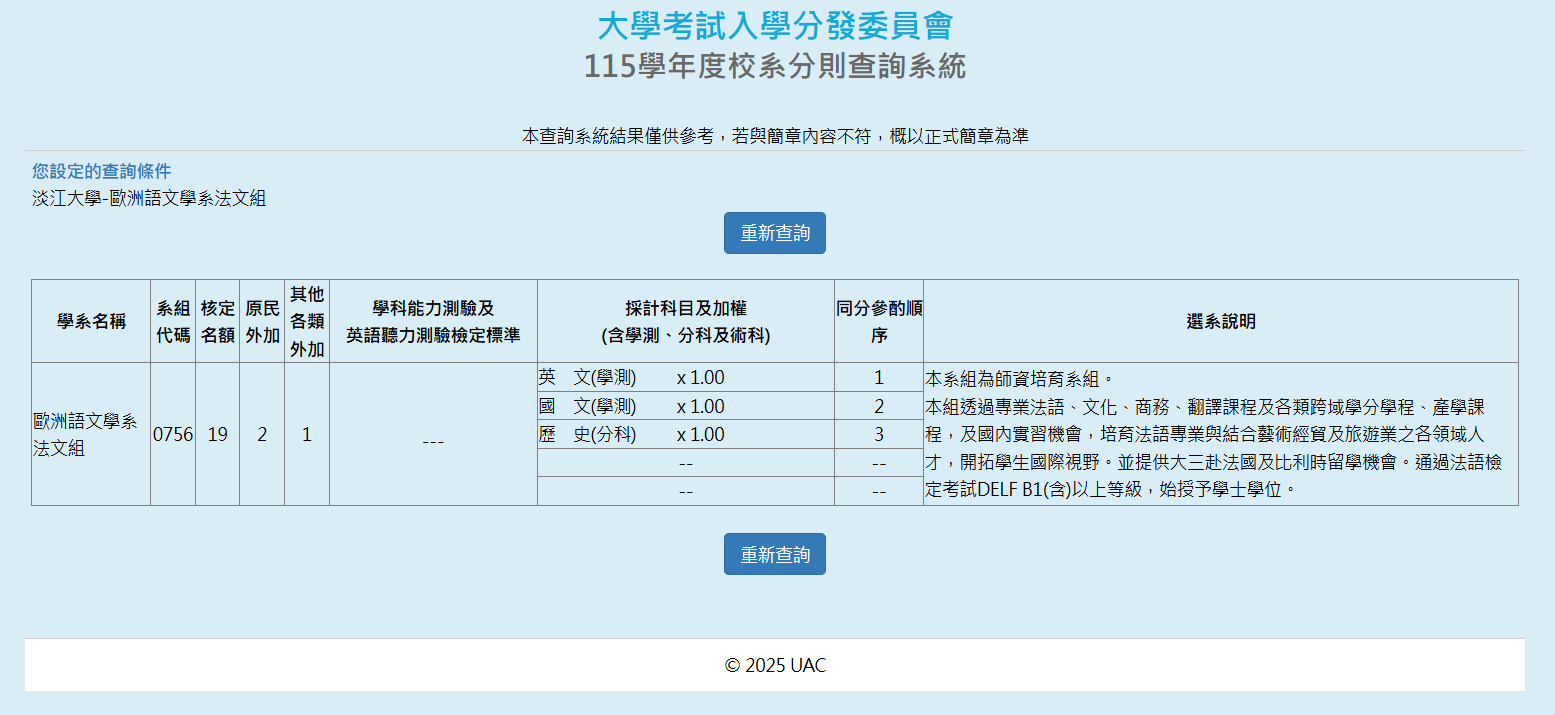Viewport: 1555px width, 715px height.
Task: Click the © 2025 UAC footer text
Action: pos(774,665)
